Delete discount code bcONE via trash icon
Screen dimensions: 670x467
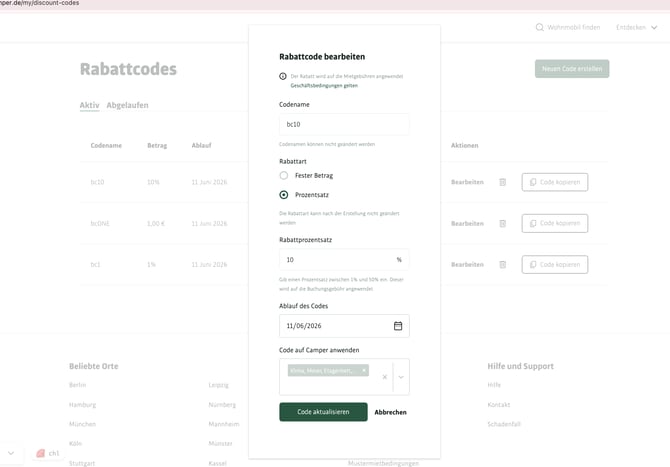(502, 223)
